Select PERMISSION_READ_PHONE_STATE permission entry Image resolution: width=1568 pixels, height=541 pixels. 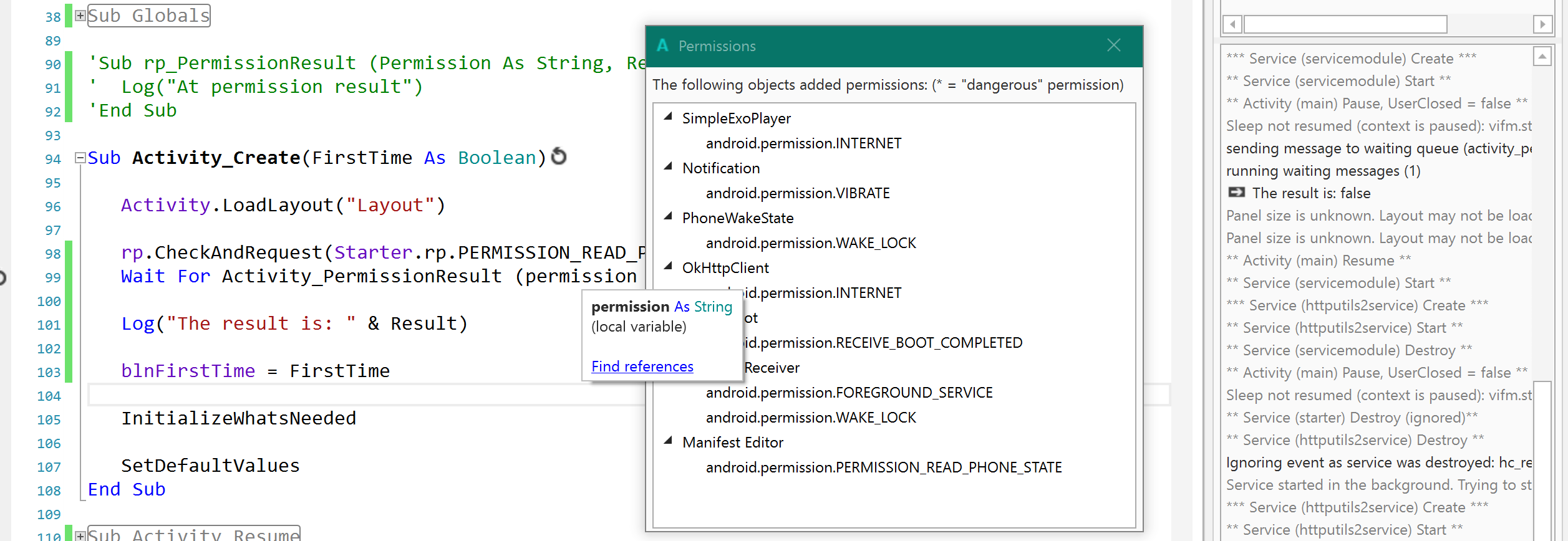tap(884, 467)
